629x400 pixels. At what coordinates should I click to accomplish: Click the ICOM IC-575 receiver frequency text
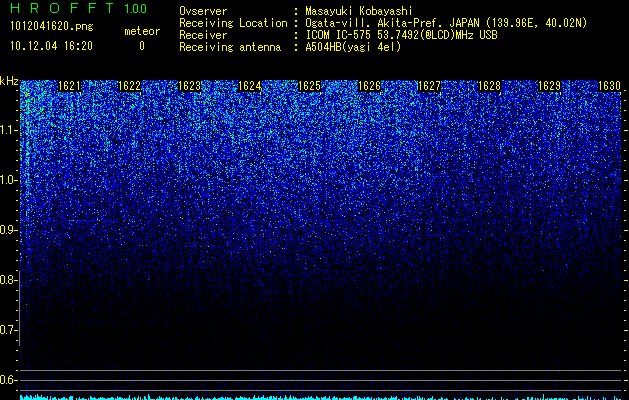[x=402, y=35]
